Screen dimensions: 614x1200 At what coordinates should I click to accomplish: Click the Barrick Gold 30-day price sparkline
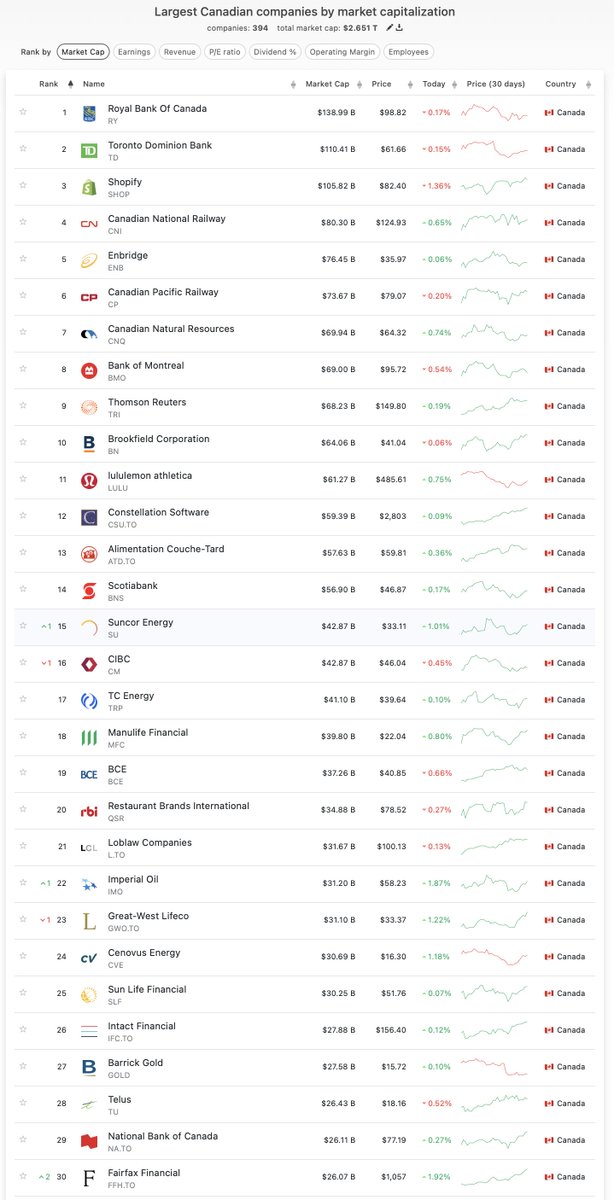click(494, 1067)
